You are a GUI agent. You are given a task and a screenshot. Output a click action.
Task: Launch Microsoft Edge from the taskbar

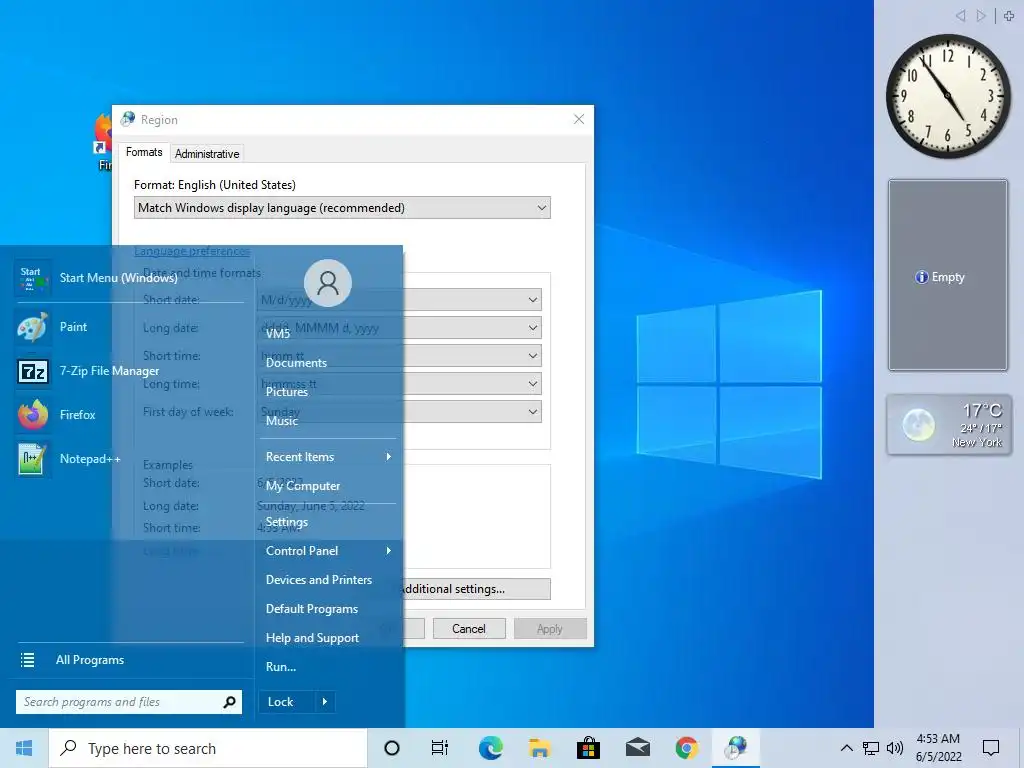click(490, 748)
